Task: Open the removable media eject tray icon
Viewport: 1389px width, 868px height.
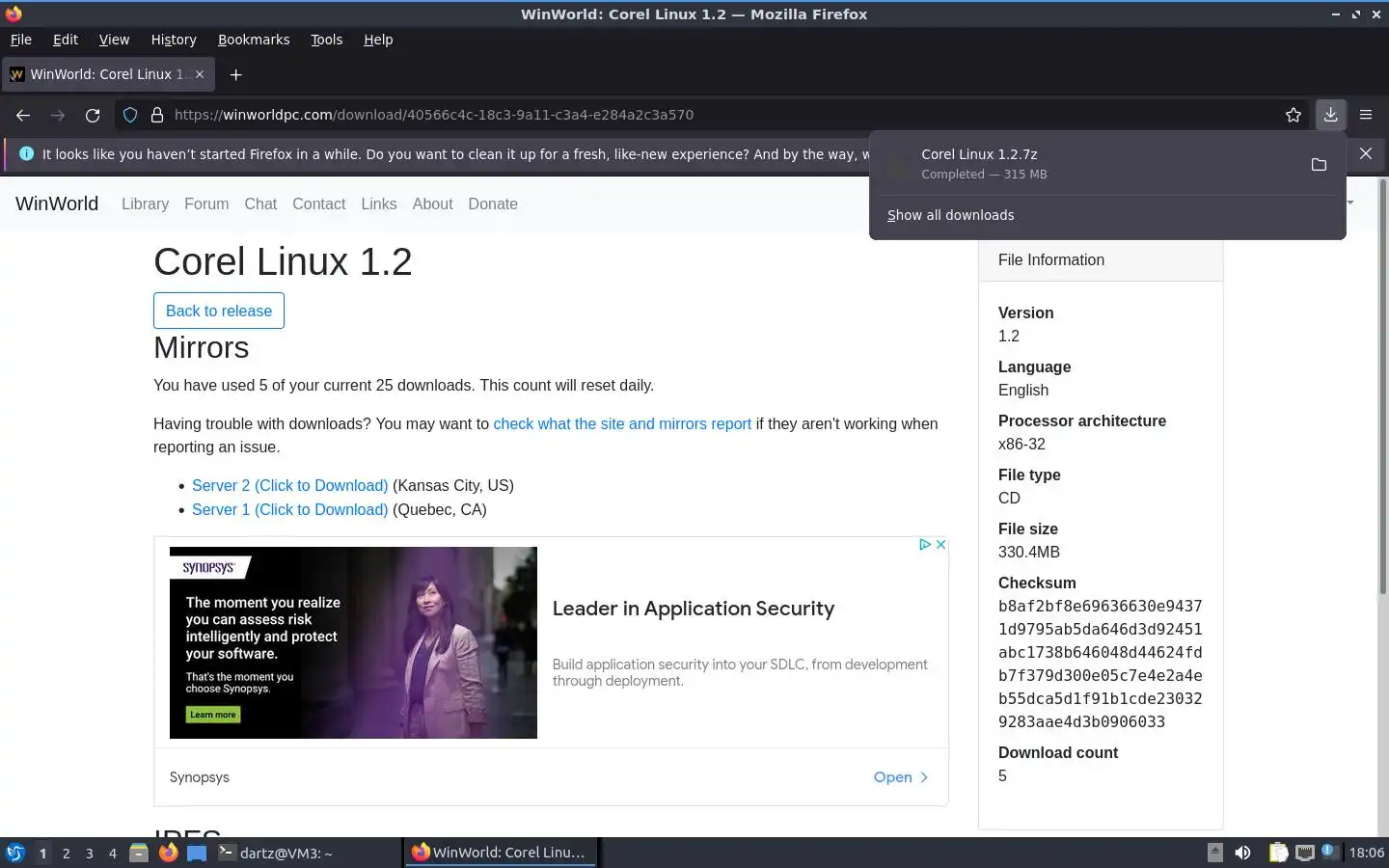Action: click(x=1214, y=853)
